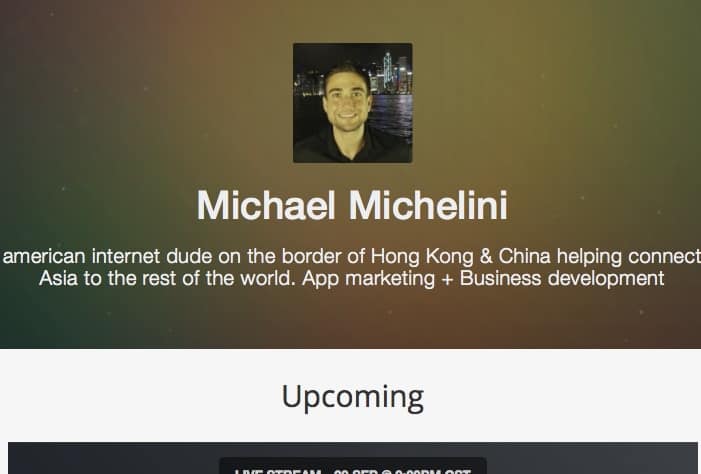Click the word 'China' in the bio

[x=524, y=256]
